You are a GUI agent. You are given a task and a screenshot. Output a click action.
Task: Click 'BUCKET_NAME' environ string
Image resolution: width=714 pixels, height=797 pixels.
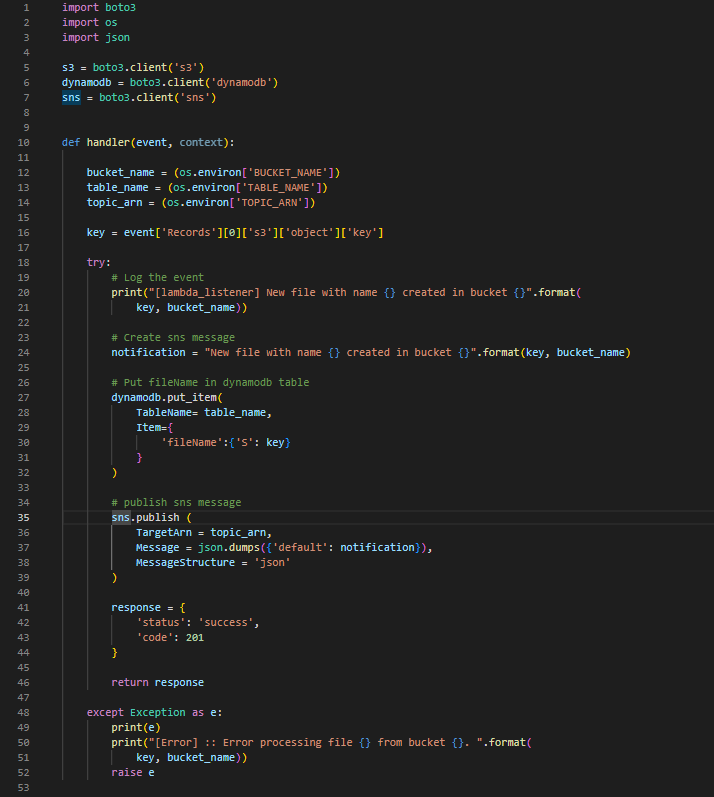coord(288,173)
